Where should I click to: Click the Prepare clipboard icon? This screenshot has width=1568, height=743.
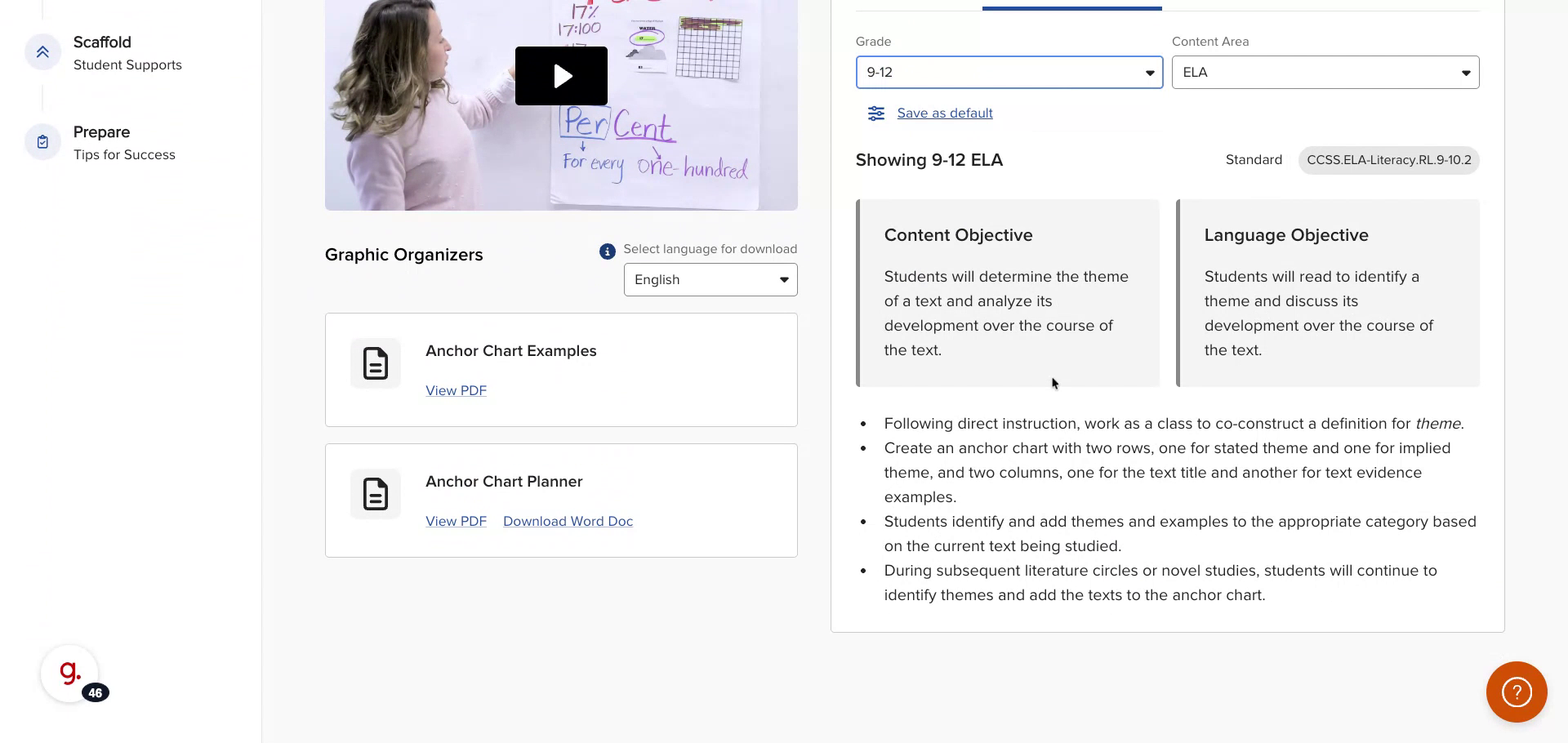(42, 140)
